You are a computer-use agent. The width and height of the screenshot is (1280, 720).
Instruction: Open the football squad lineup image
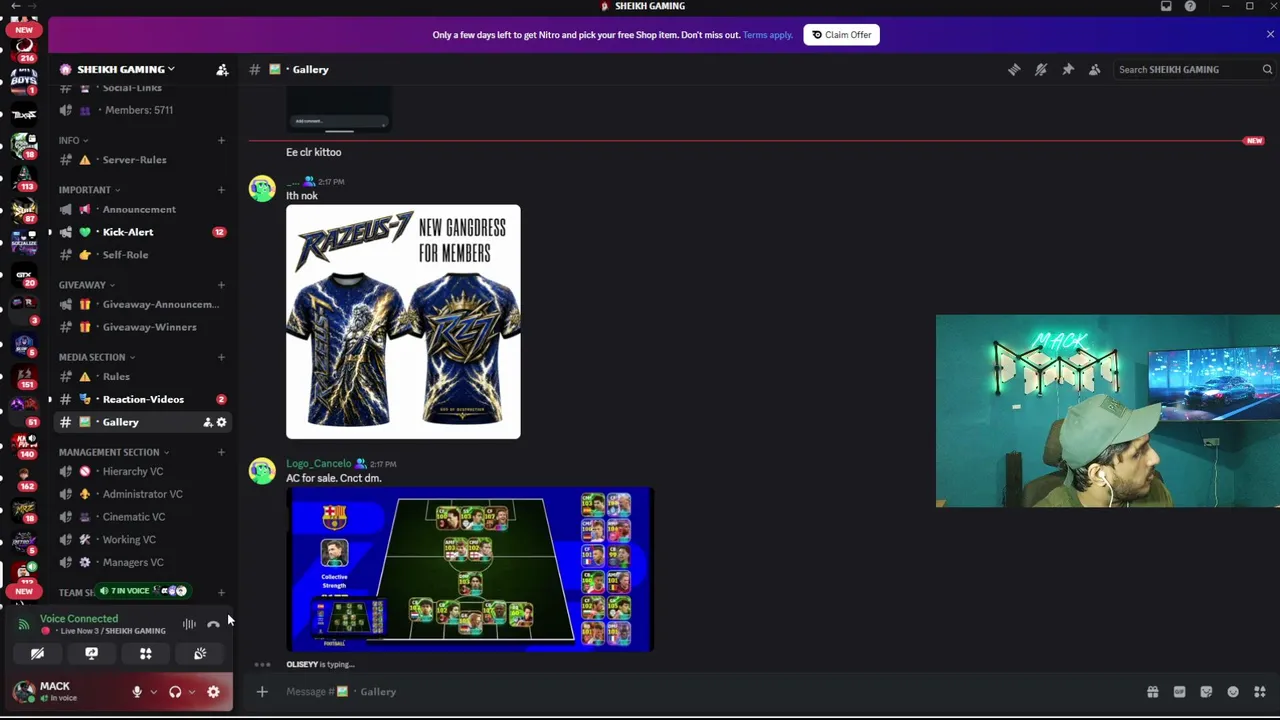coord(470,569)
